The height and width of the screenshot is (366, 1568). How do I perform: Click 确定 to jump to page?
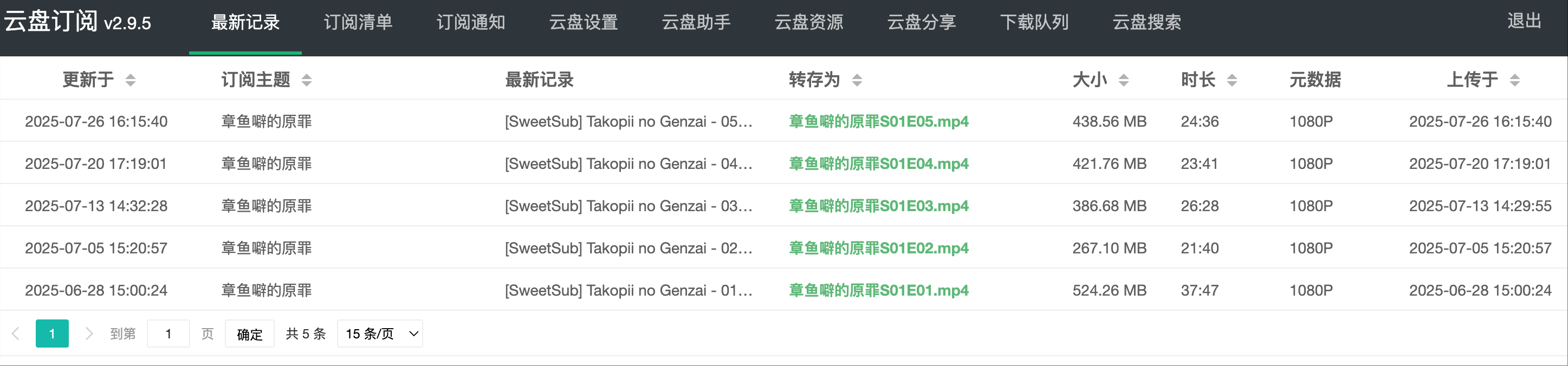(x=250, y=333)
